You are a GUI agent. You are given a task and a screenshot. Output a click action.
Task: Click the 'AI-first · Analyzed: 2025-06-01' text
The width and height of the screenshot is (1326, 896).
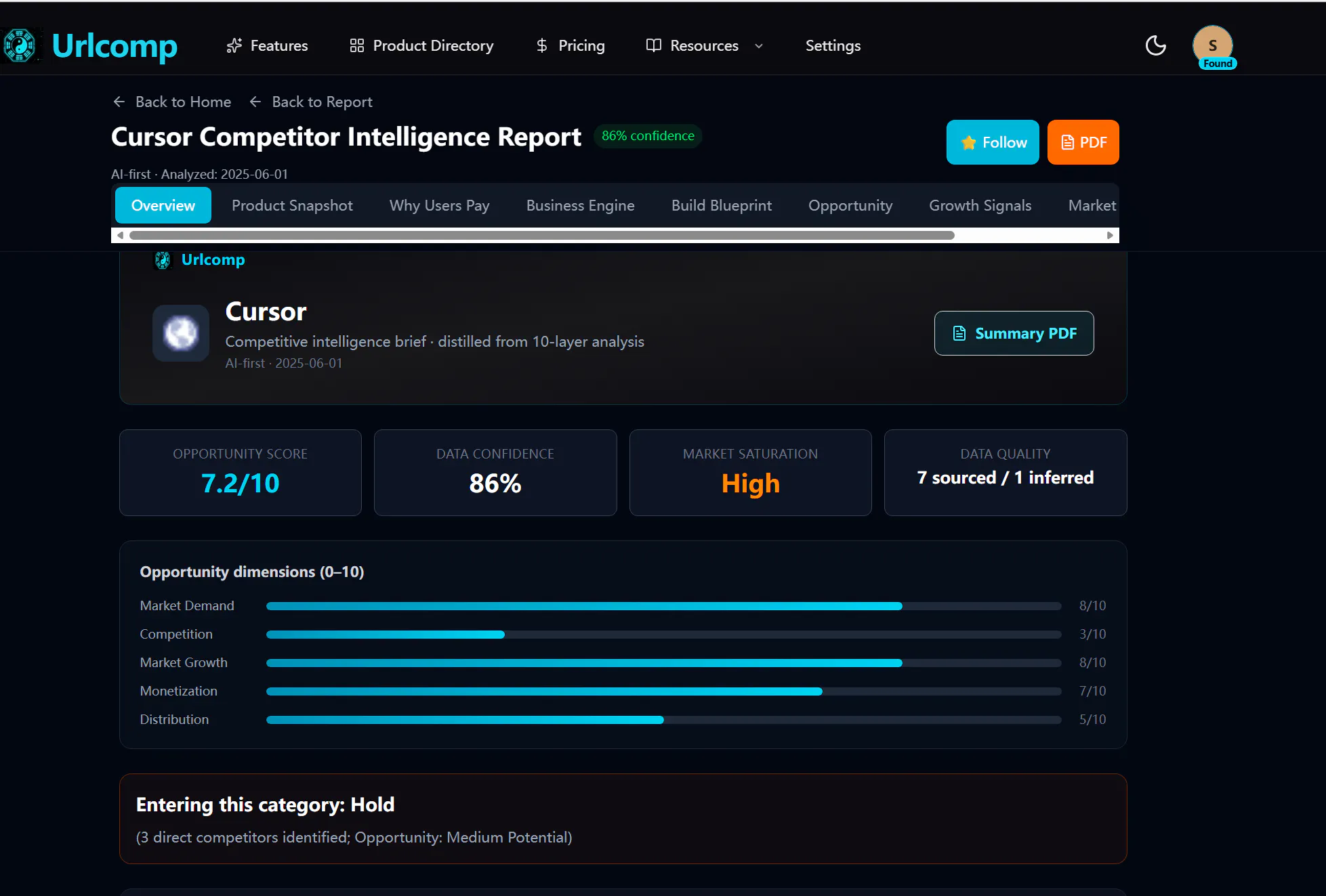(x=200, y=174)
